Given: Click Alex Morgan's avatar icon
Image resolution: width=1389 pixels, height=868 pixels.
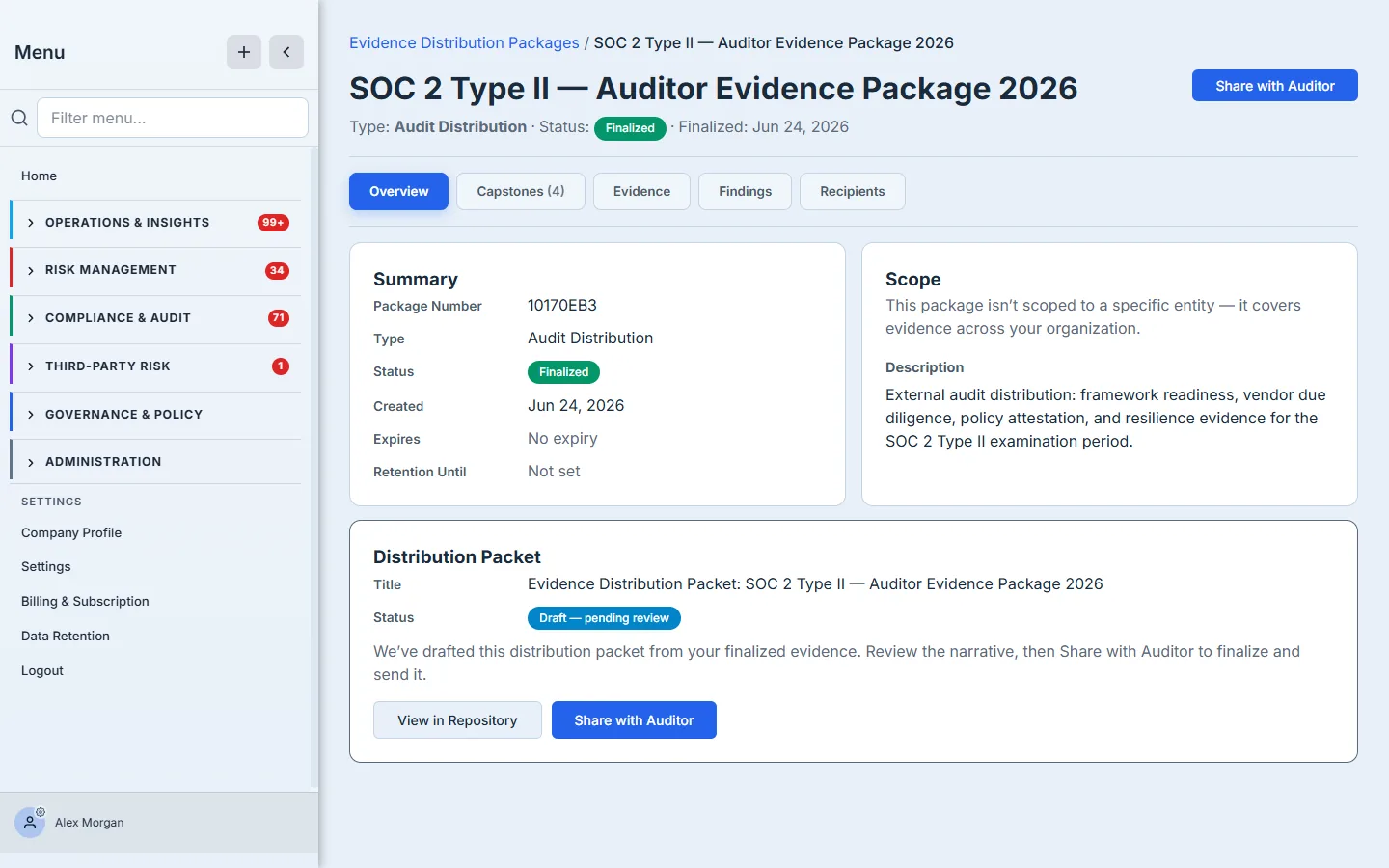Looking at the screenshot, I should pos(30,823).
